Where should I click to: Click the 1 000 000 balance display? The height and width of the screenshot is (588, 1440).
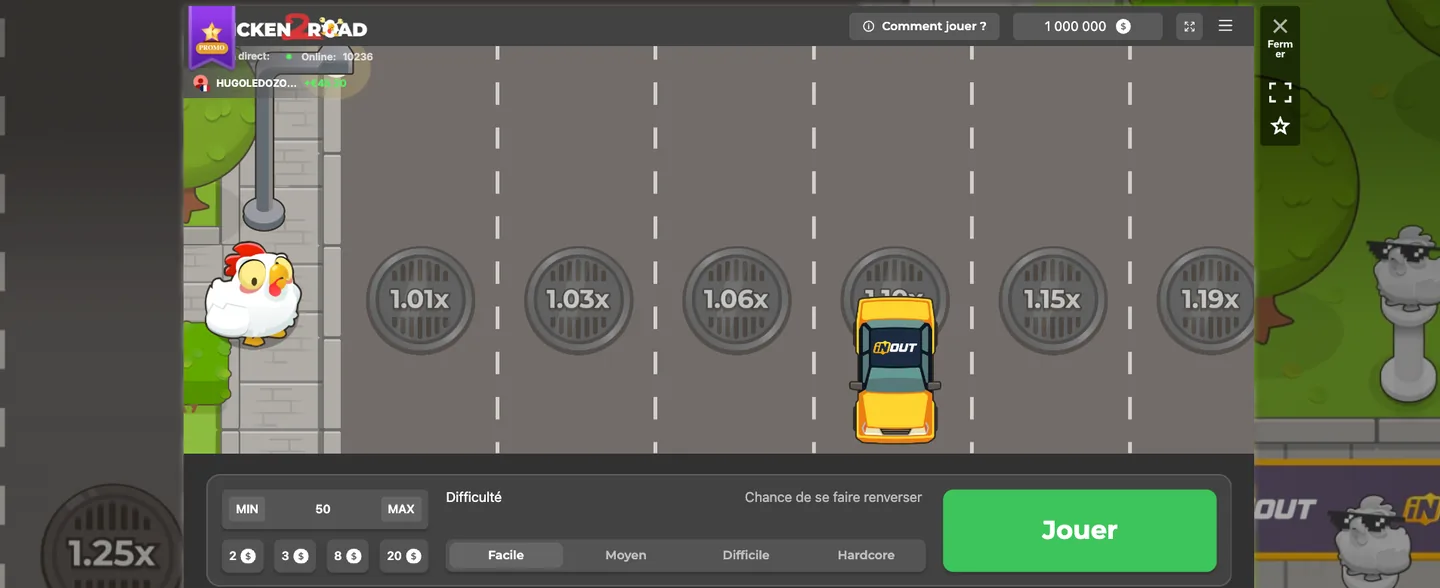1087,27
